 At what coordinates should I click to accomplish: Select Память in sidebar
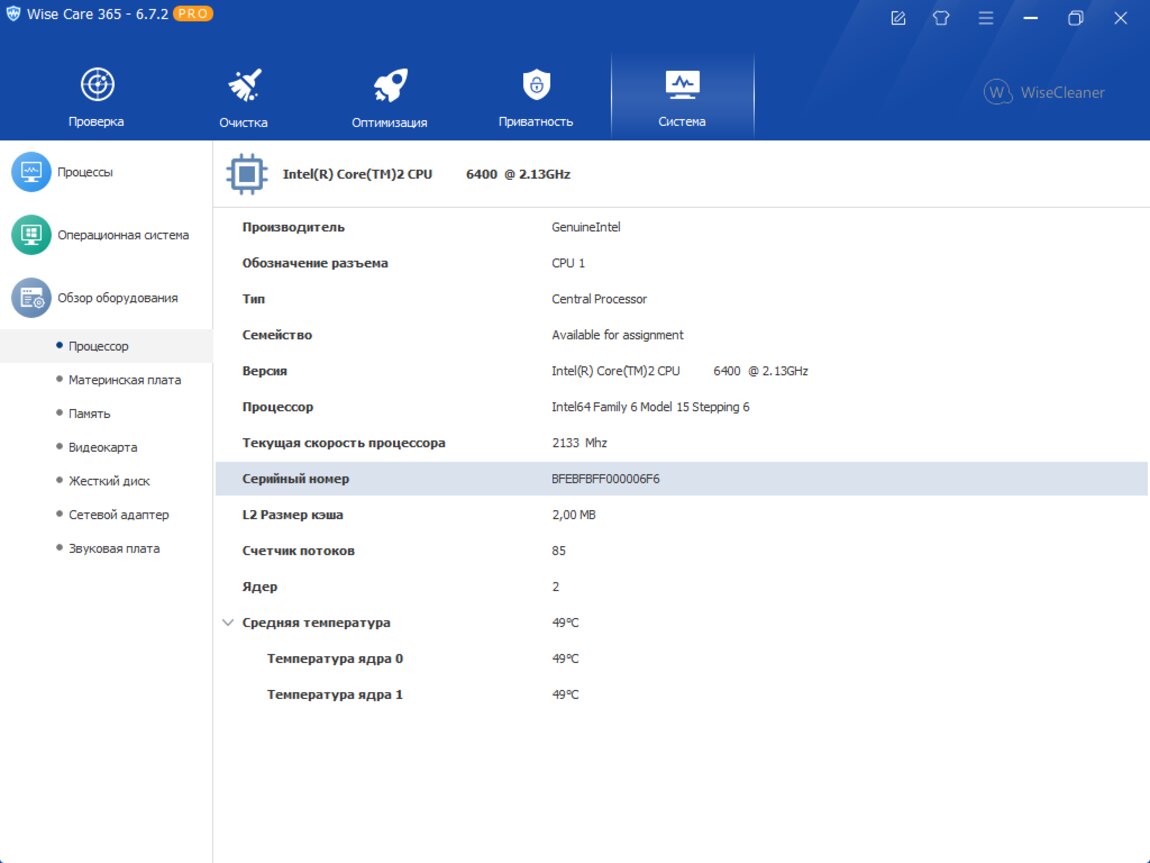[x=90, y=414]
